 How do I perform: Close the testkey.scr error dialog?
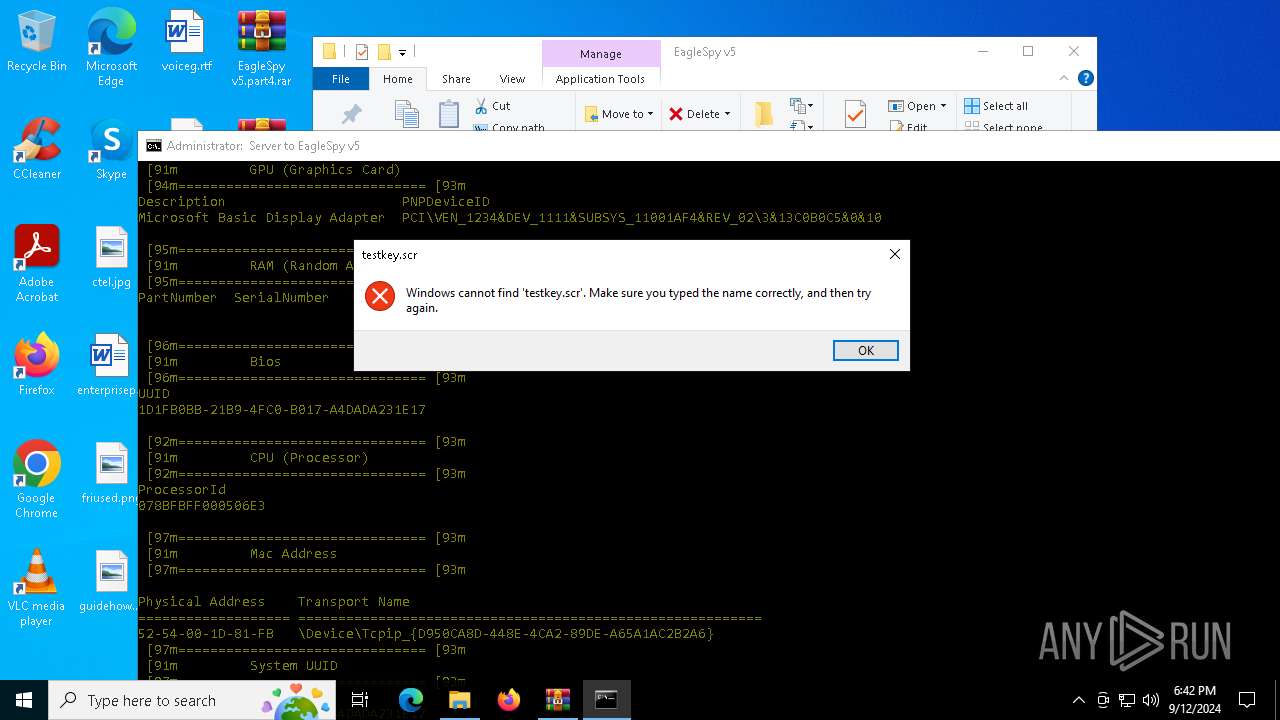pos(895,254)
